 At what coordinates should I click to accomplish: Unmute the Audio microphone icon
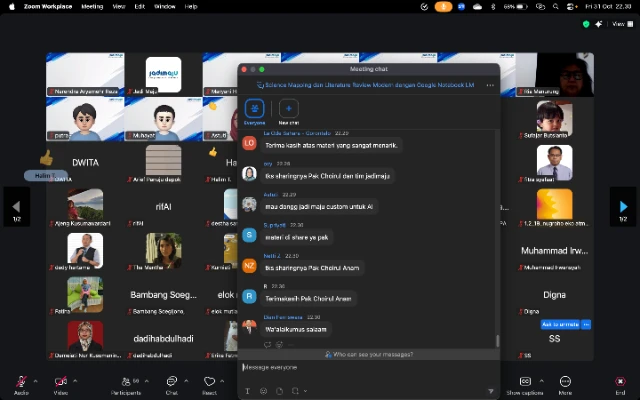click(21, 382)
